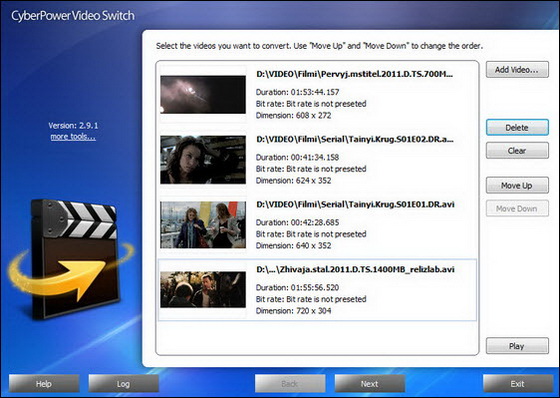Select the Tainyi.Krug.S01E01 thumbnail
The height and width of the screenshot is (398, 560).
tap(203, 225)
